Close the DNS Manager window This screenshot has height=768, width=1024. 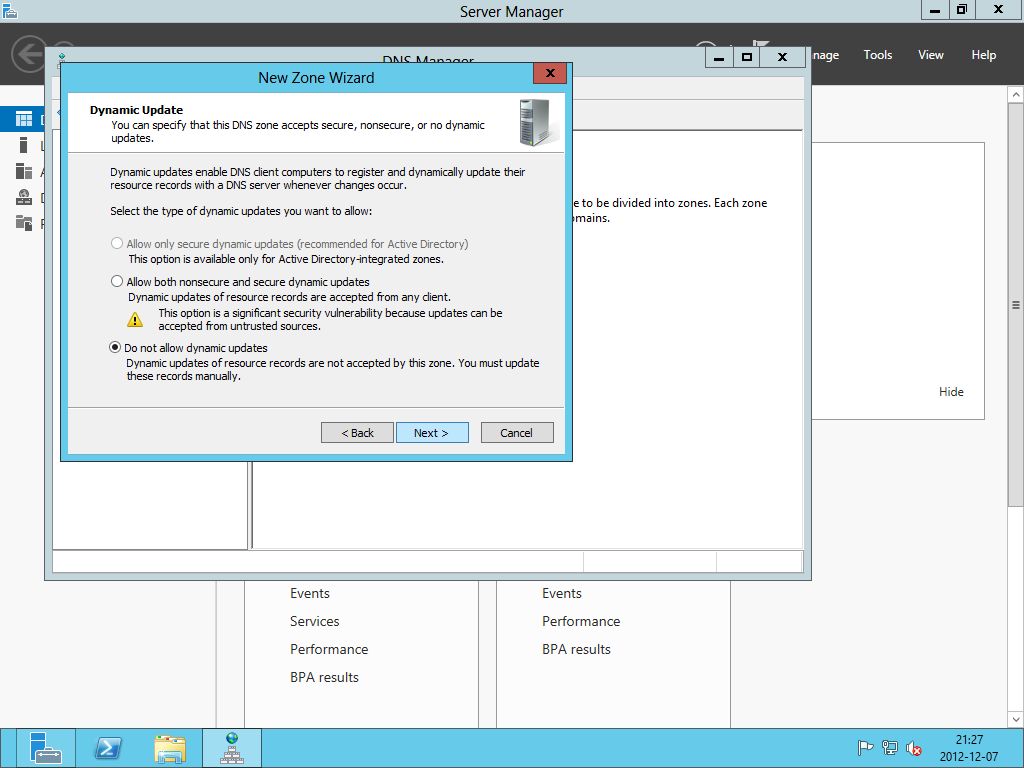click(x=782, y=57)
